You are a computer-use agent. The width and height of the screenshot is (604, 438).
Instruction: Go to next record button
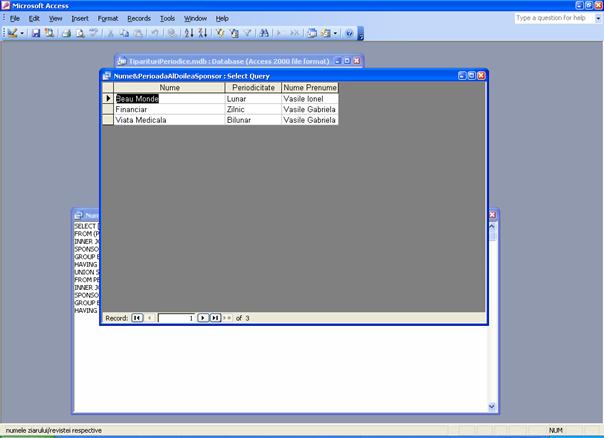202,318
